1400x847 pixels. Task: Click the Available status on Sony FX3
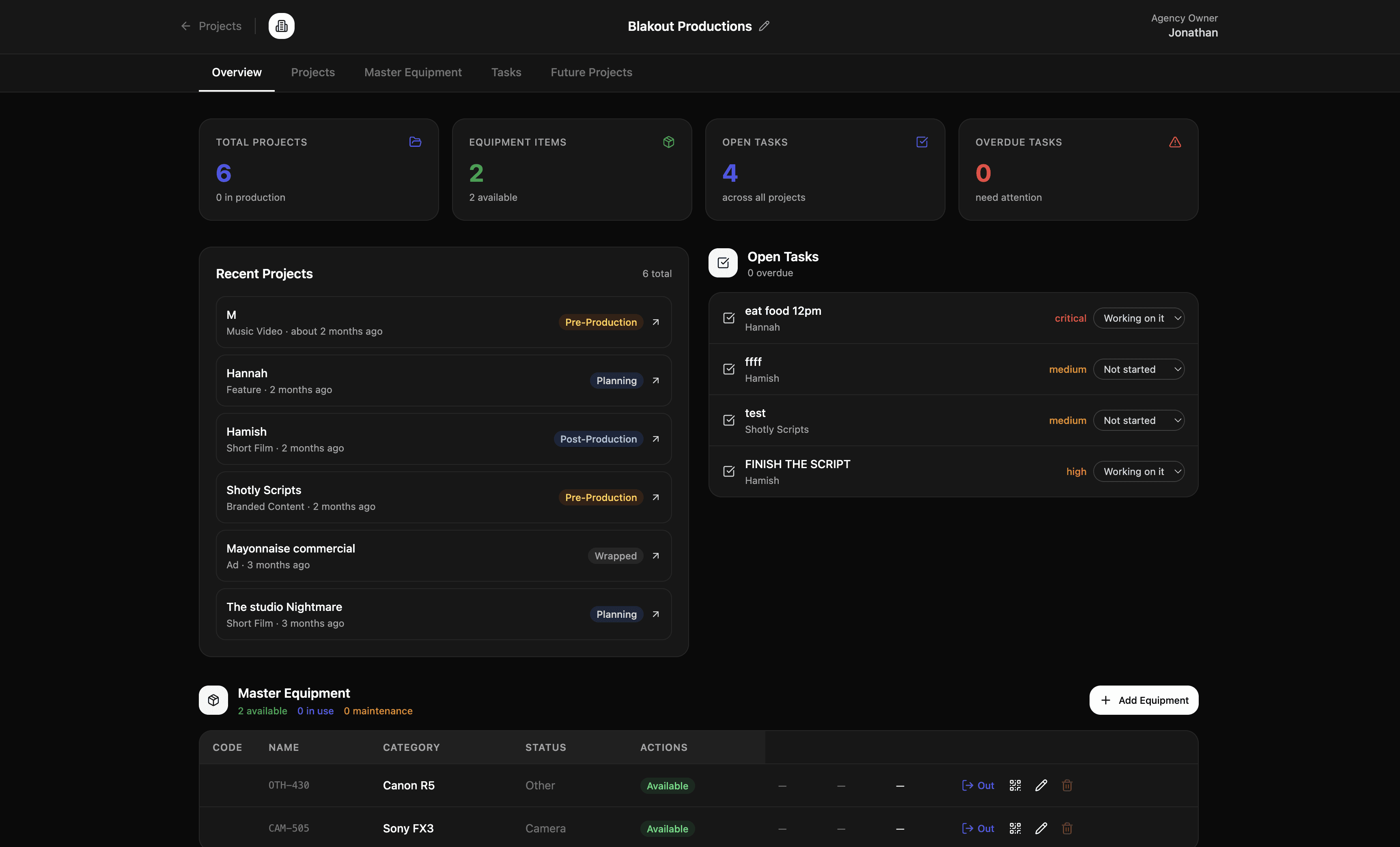[667, 828]
